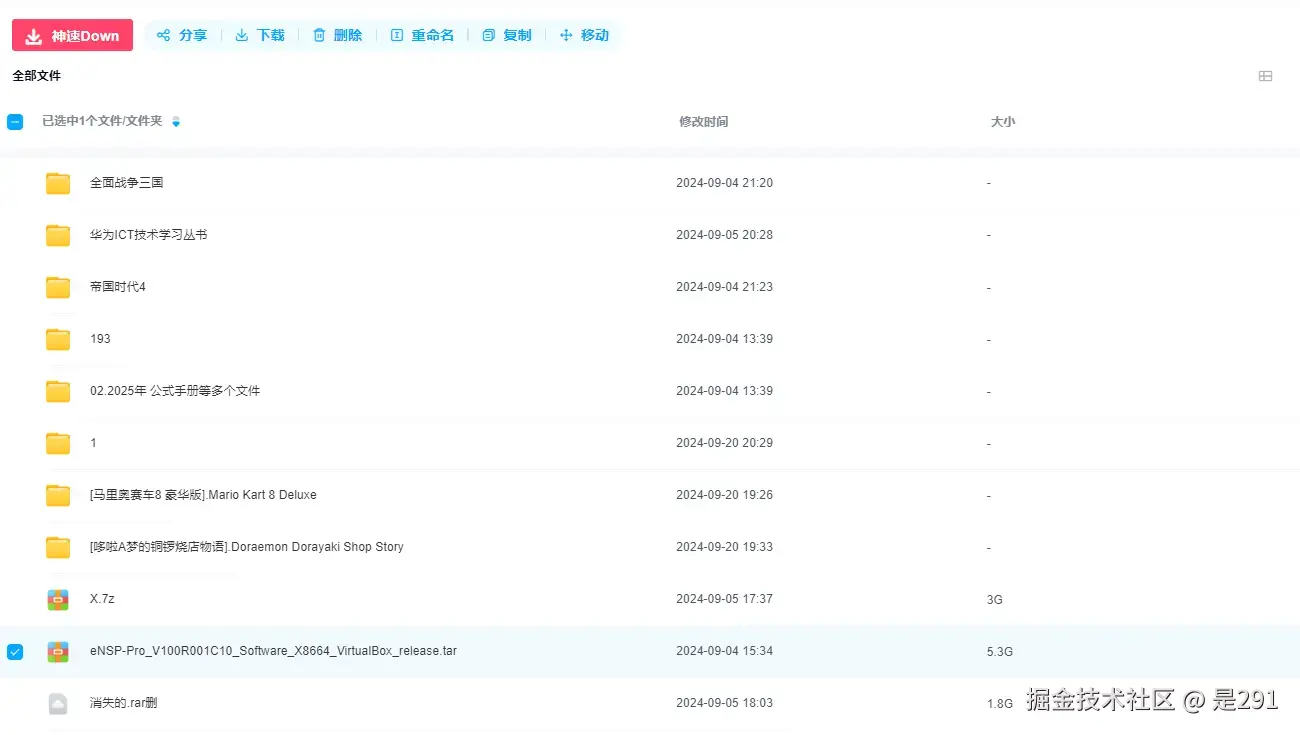Click the 3G size of X.7z
The image size is (1300, 735).
coord(994,600)
